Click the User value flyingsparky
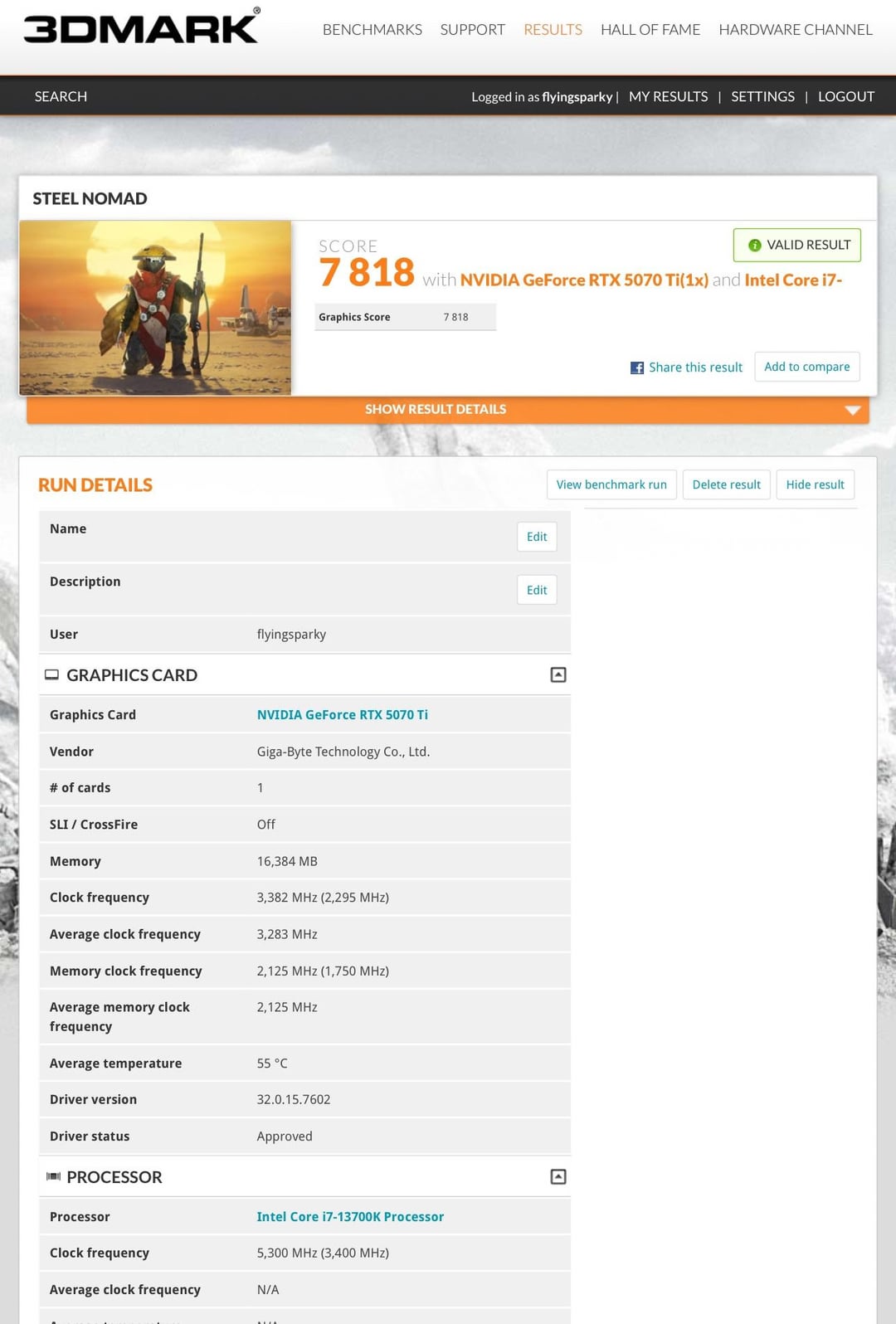This screenshot has height=1324, width=896. [x=291, y=635]
